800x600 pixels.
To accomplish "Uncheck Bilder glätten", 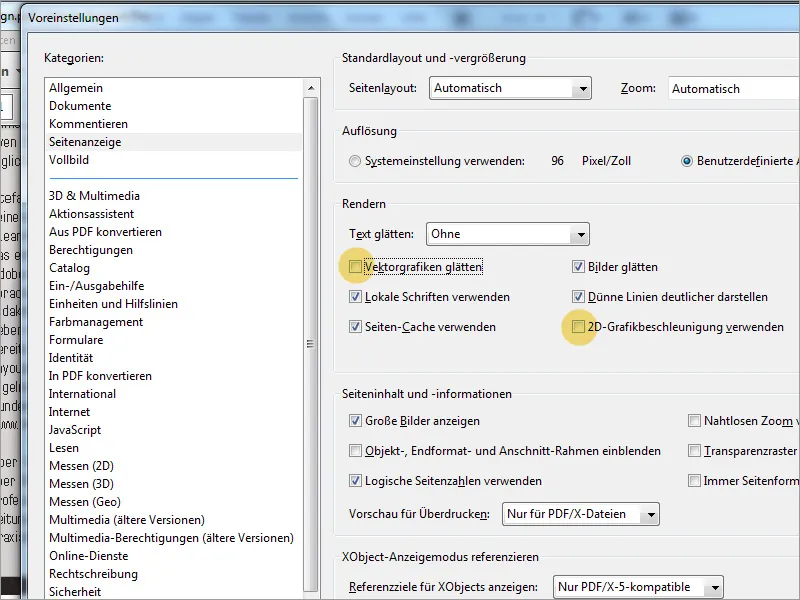I will [578, 267].
